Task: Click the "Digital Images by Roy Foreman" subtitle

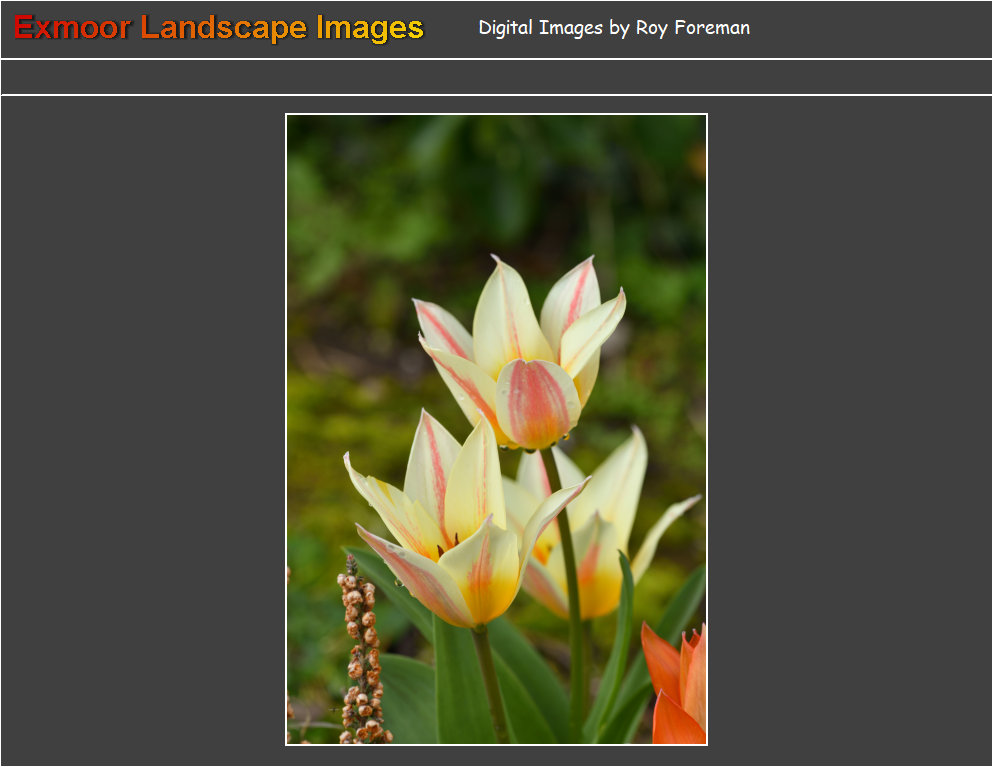Action: pos(614,28)
